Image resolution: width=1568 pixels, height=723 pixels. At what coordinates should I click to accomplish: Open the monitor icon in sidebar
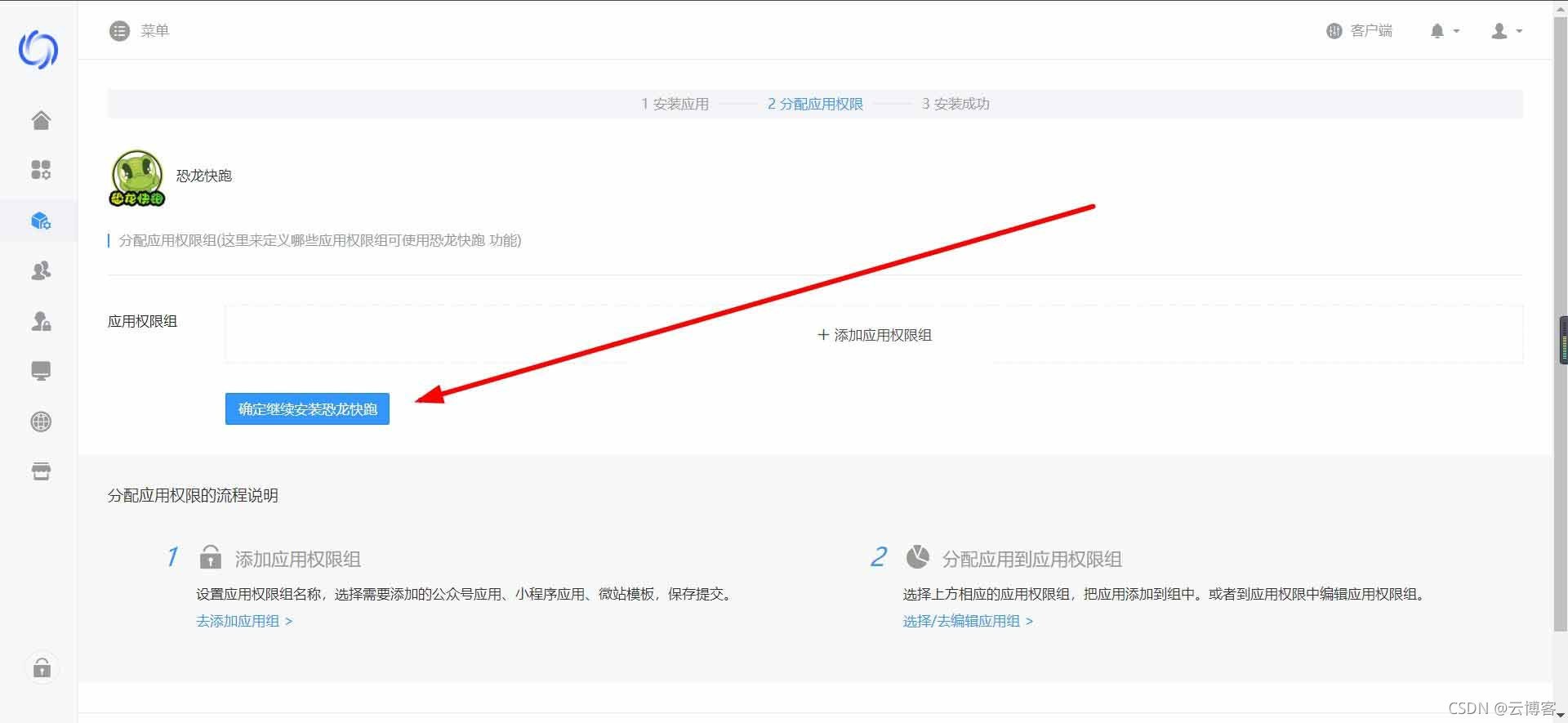(41, 372)
